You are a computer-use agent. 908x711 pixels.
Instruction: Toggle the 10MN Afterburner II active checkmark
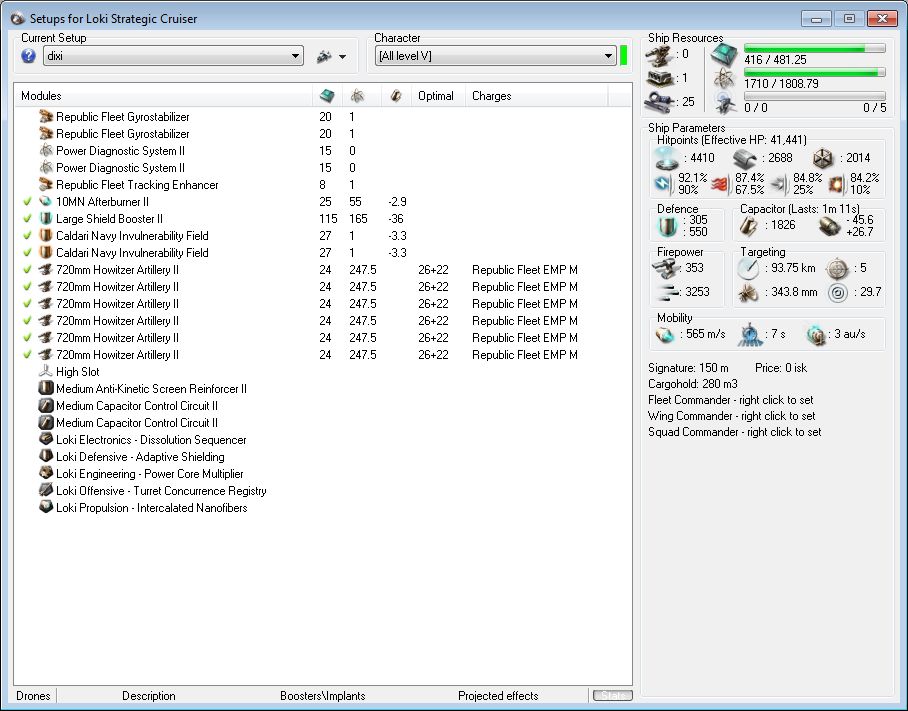(x=27, y=202)
